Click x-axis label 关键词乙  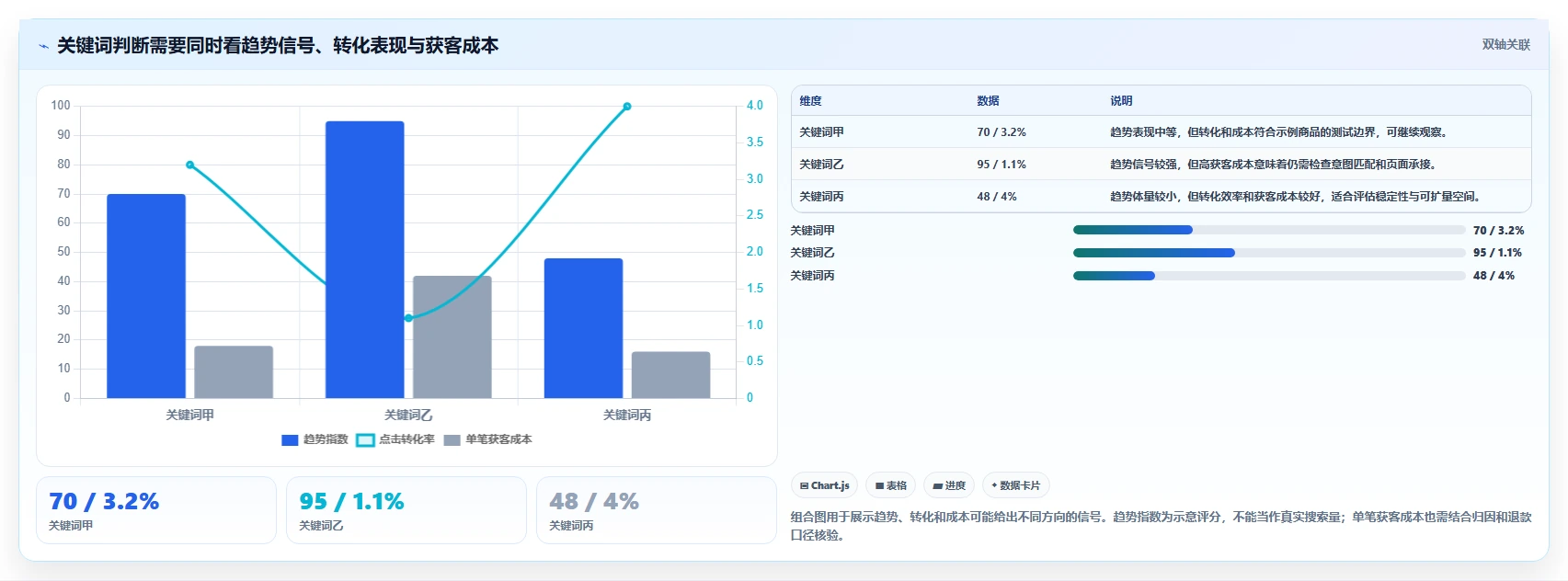[408, 416]
